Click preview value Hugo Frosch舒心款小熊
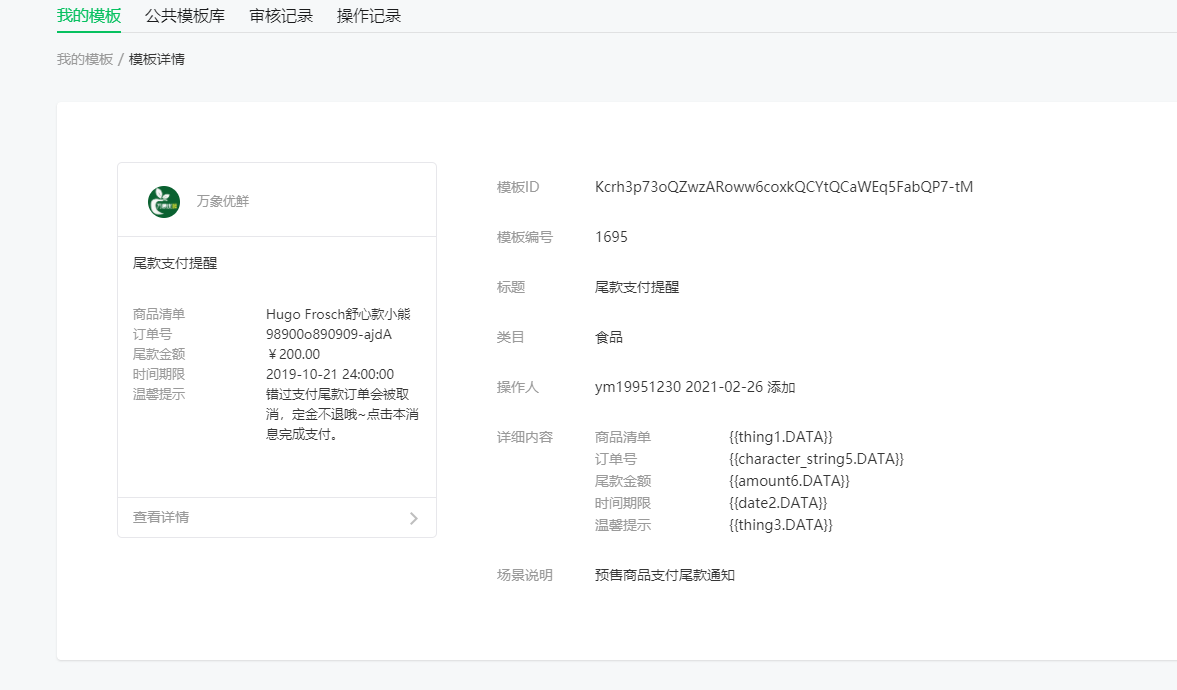Viewport: 1177px width, 690px height. click(339, 314)
